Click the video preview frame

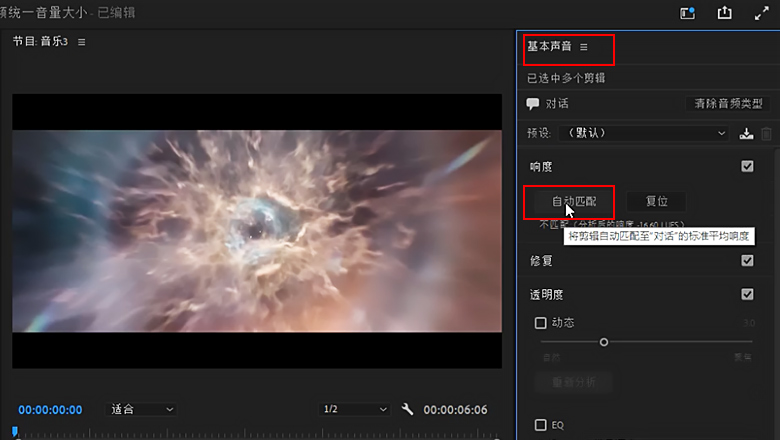(x=257, y=231)
